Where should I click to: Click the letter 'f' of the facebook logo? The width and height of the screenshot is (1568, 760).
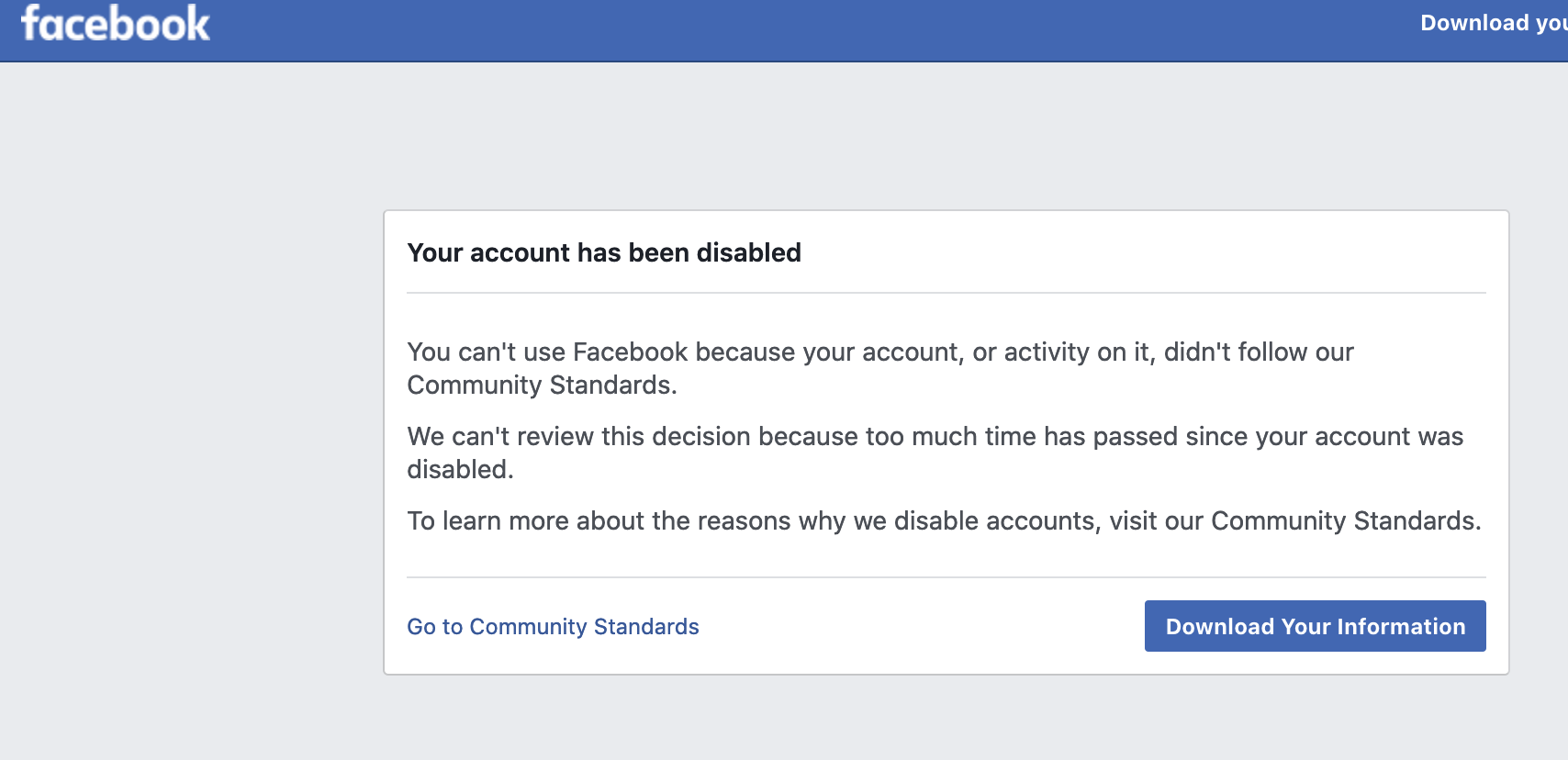point(31,23)
